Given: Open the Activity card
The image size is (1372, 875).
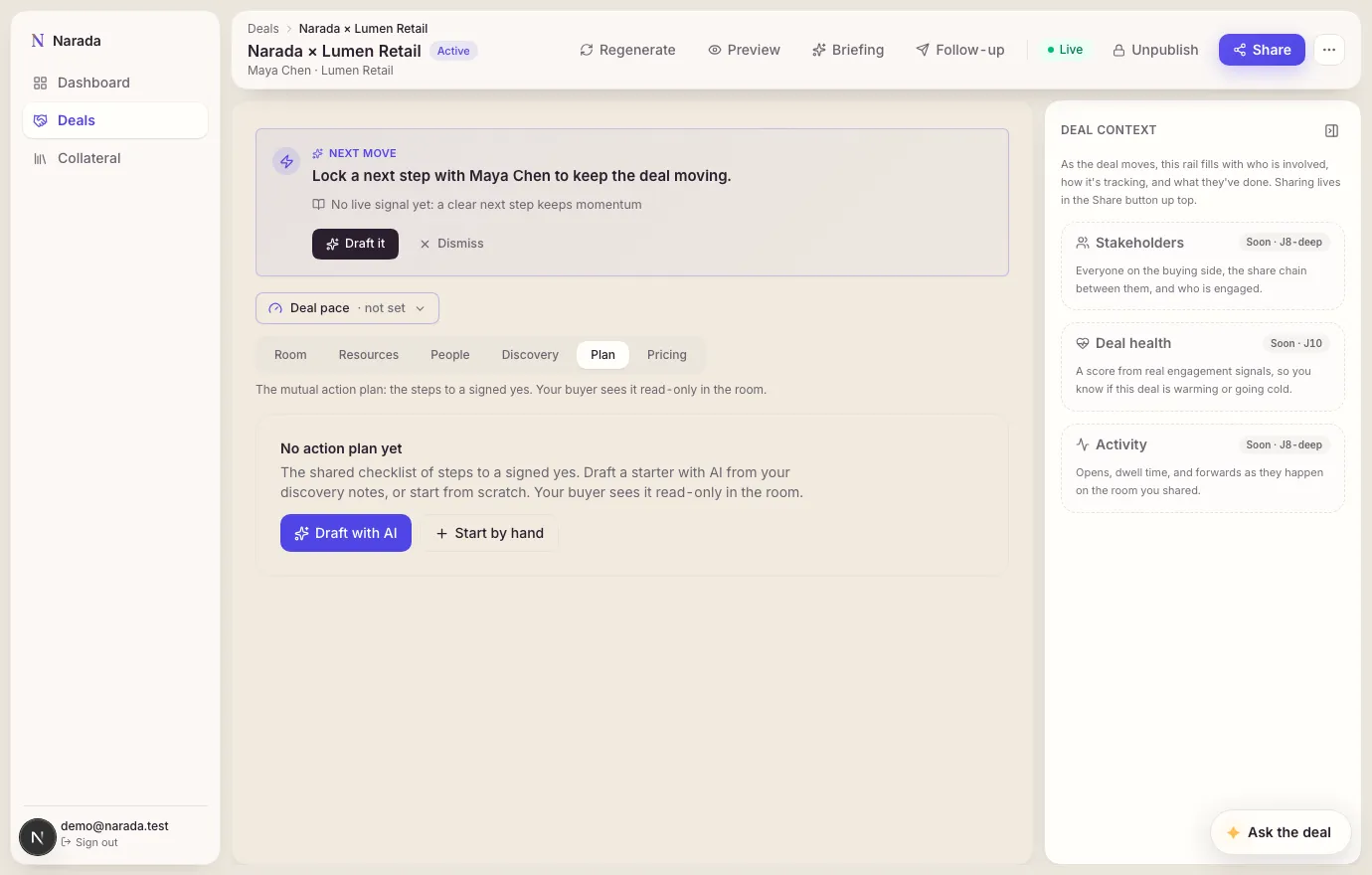Looking at the screenshot, I should click(1203, 468).
